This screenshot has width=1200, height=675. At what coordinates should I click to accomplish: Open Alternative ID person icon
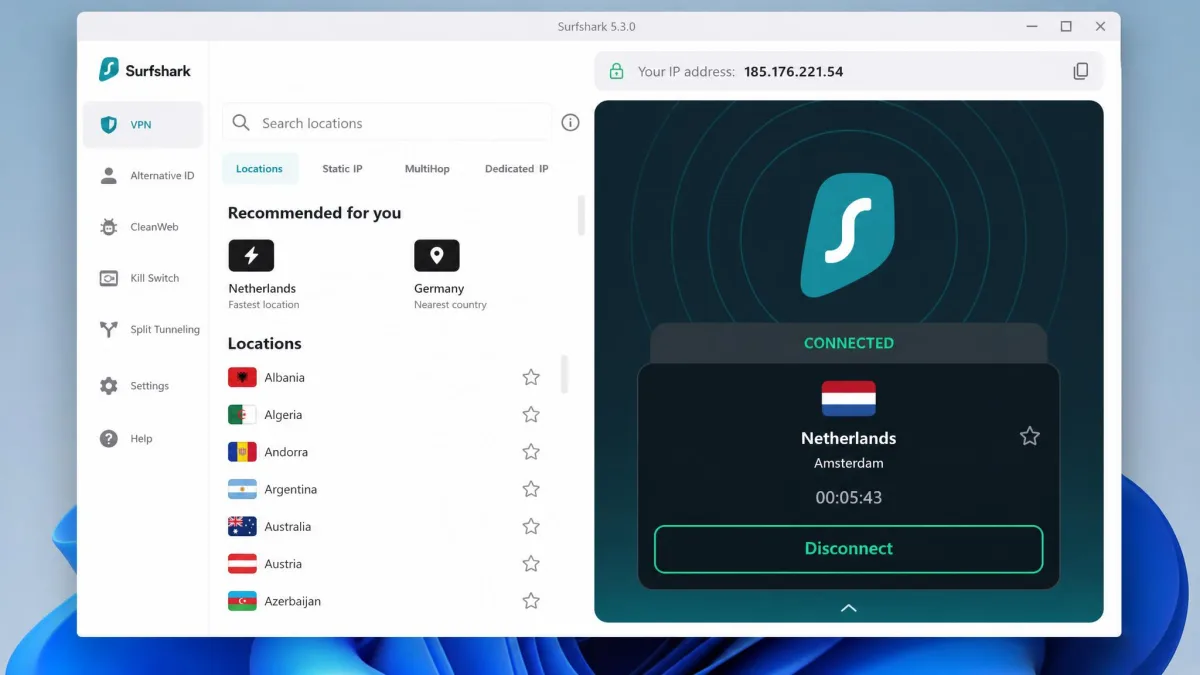point(109,176)
